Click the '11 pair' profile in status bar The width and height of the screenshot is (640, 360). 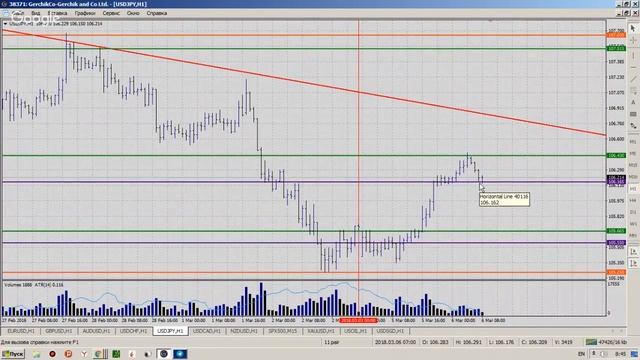click(332, 342)
